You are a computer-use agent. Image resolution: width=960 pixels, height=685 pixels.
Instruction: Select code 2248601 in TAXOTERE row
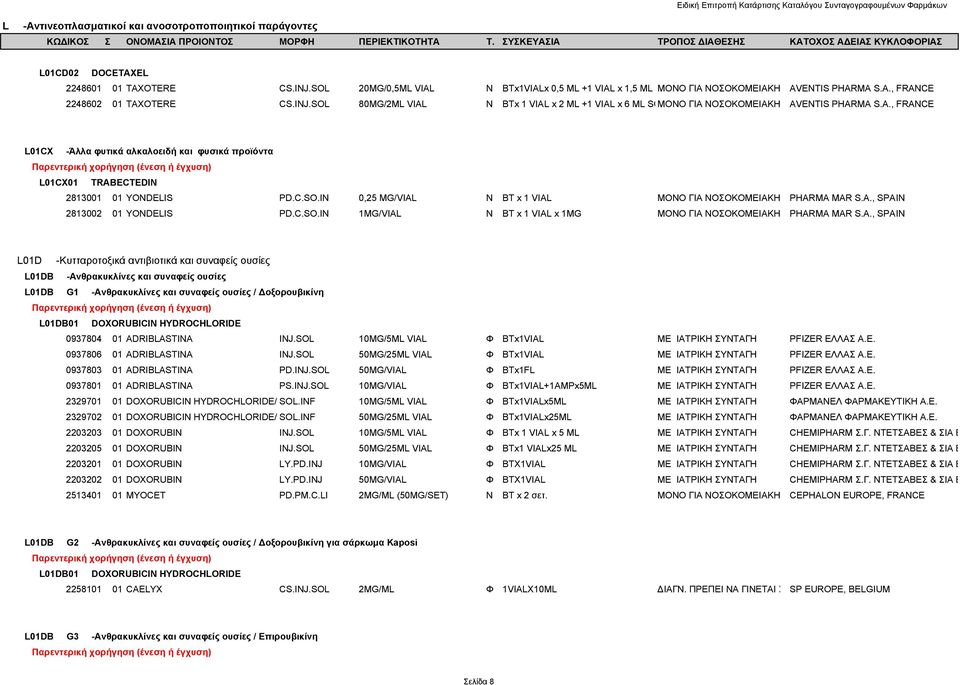click(x=84, y=88)
